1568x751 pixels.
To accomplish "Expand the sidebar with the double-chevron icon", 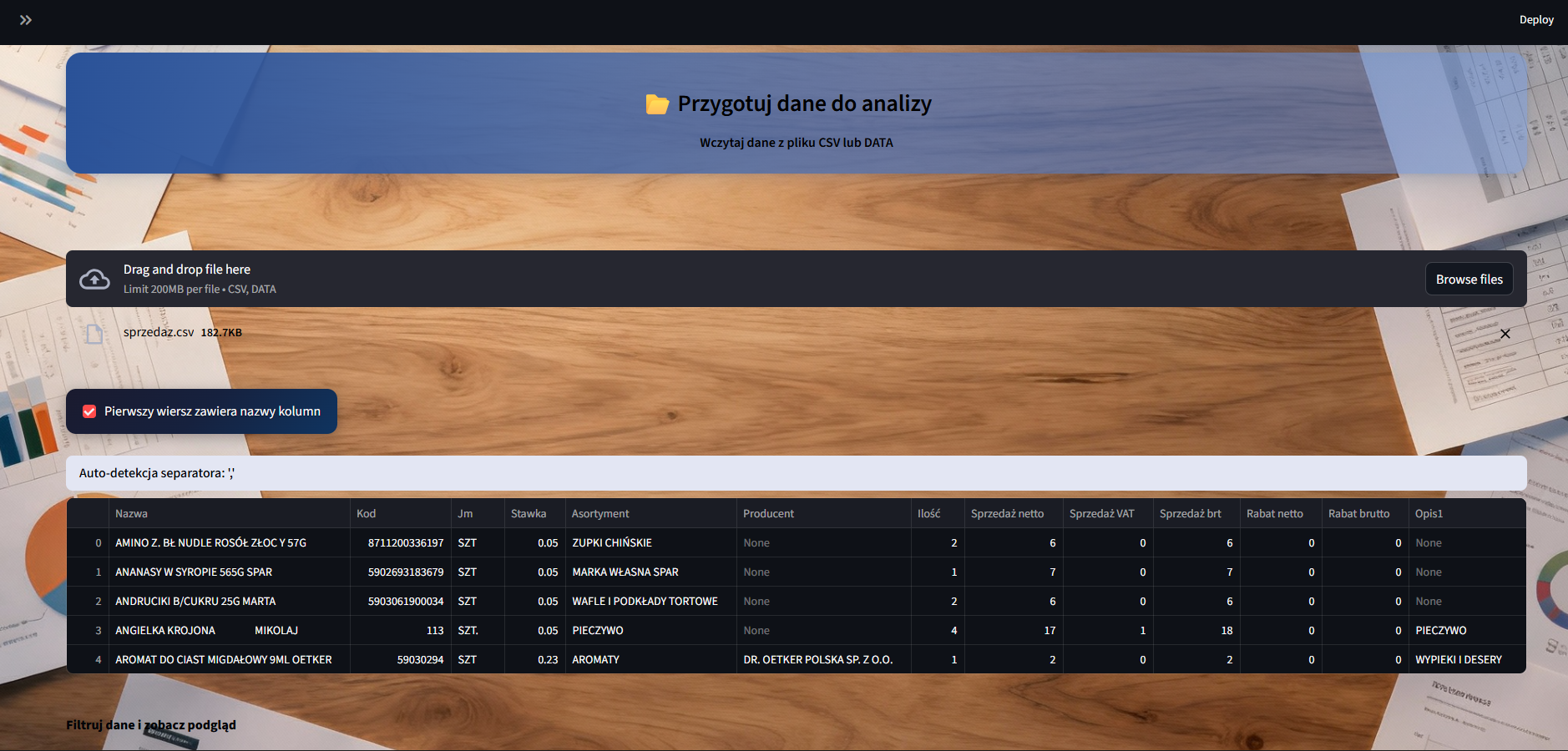I will coord(26,20).
